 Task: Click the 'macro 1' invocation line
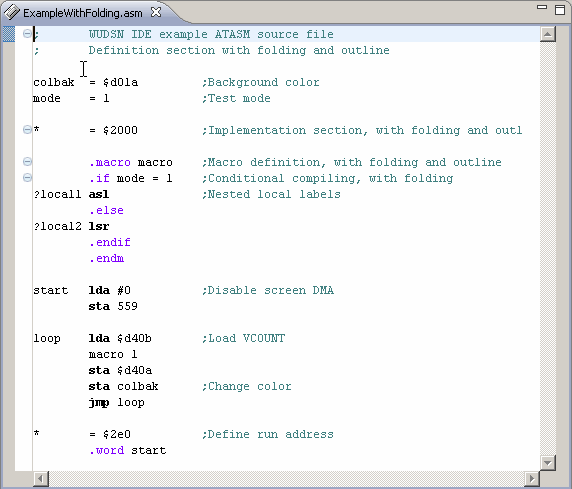tap(113, 354)
